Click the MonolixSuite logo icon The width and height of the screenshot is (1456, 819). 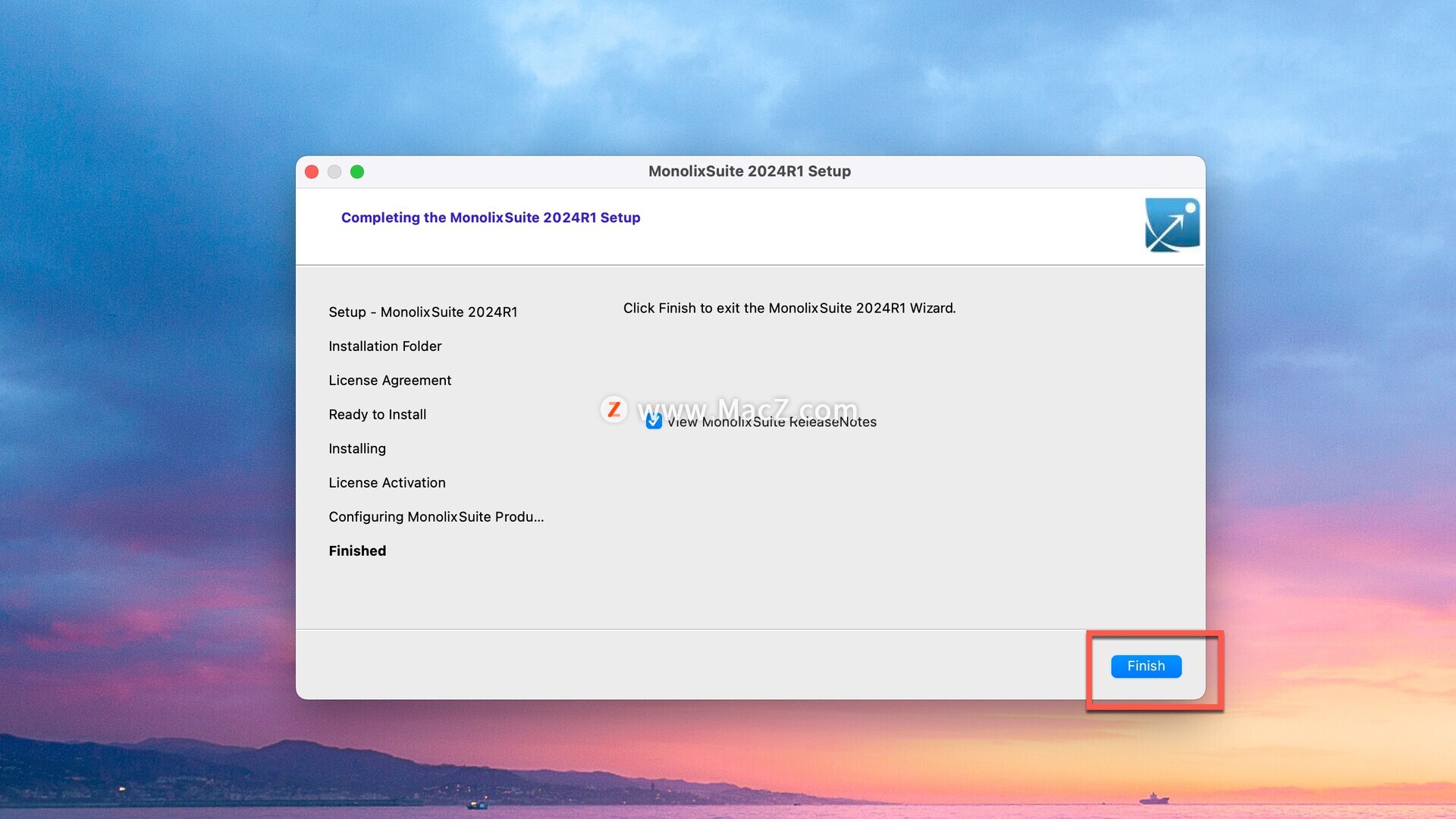click(x=1172, y=225)
